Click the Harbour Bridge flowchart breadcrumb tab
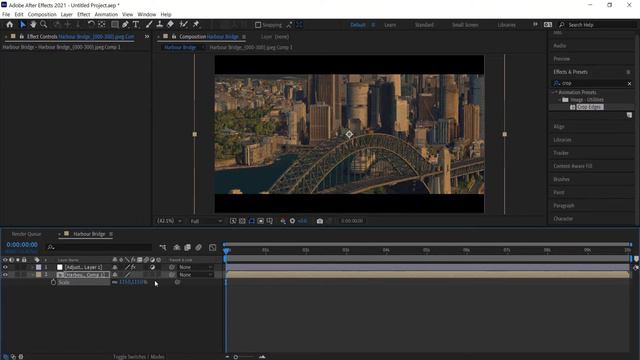Viewport: 640px width, 360px height. pos(180,47)
